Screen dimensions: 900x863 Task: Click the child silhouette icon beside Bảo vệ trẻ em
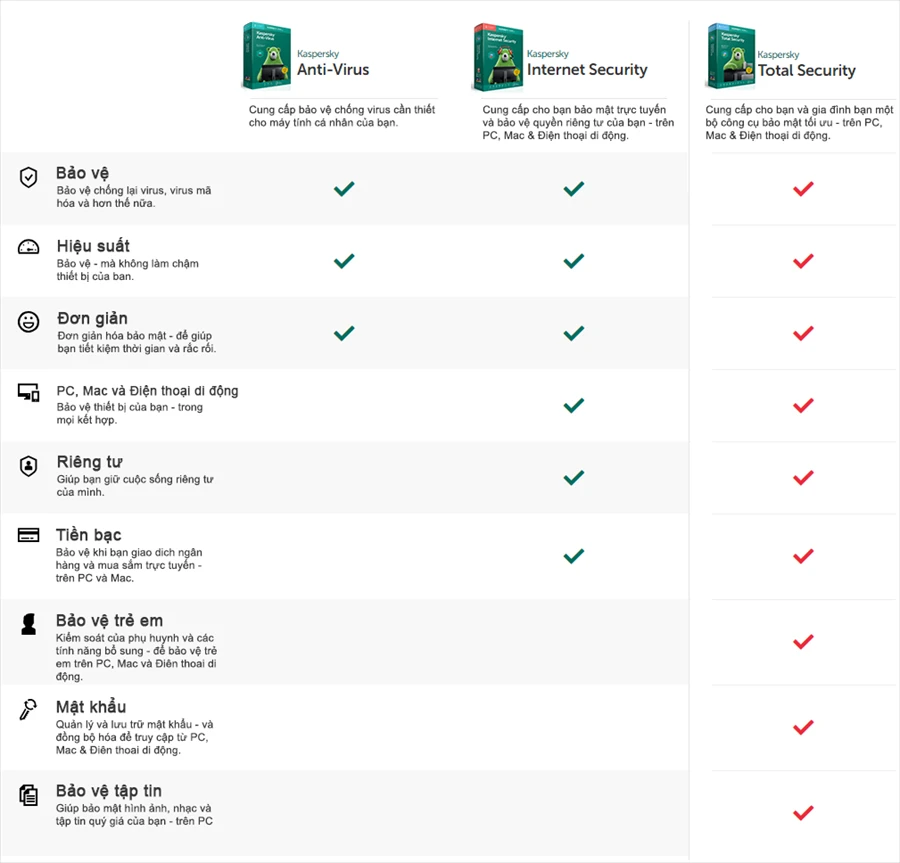coord(28,624)
